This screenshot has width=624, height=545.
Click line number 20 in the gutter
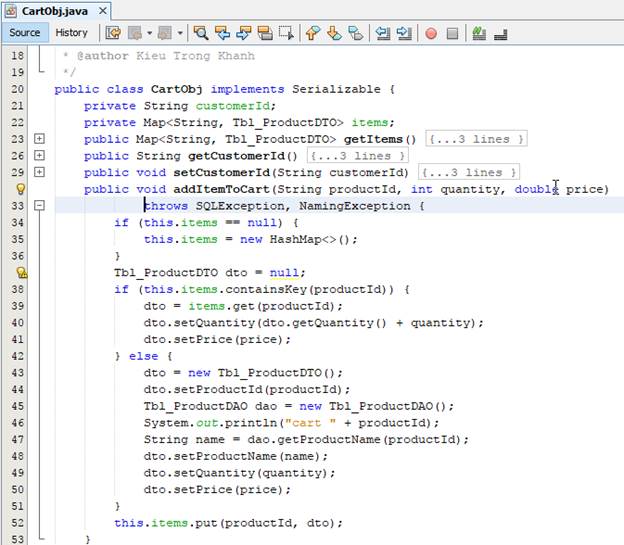[18, 89]
